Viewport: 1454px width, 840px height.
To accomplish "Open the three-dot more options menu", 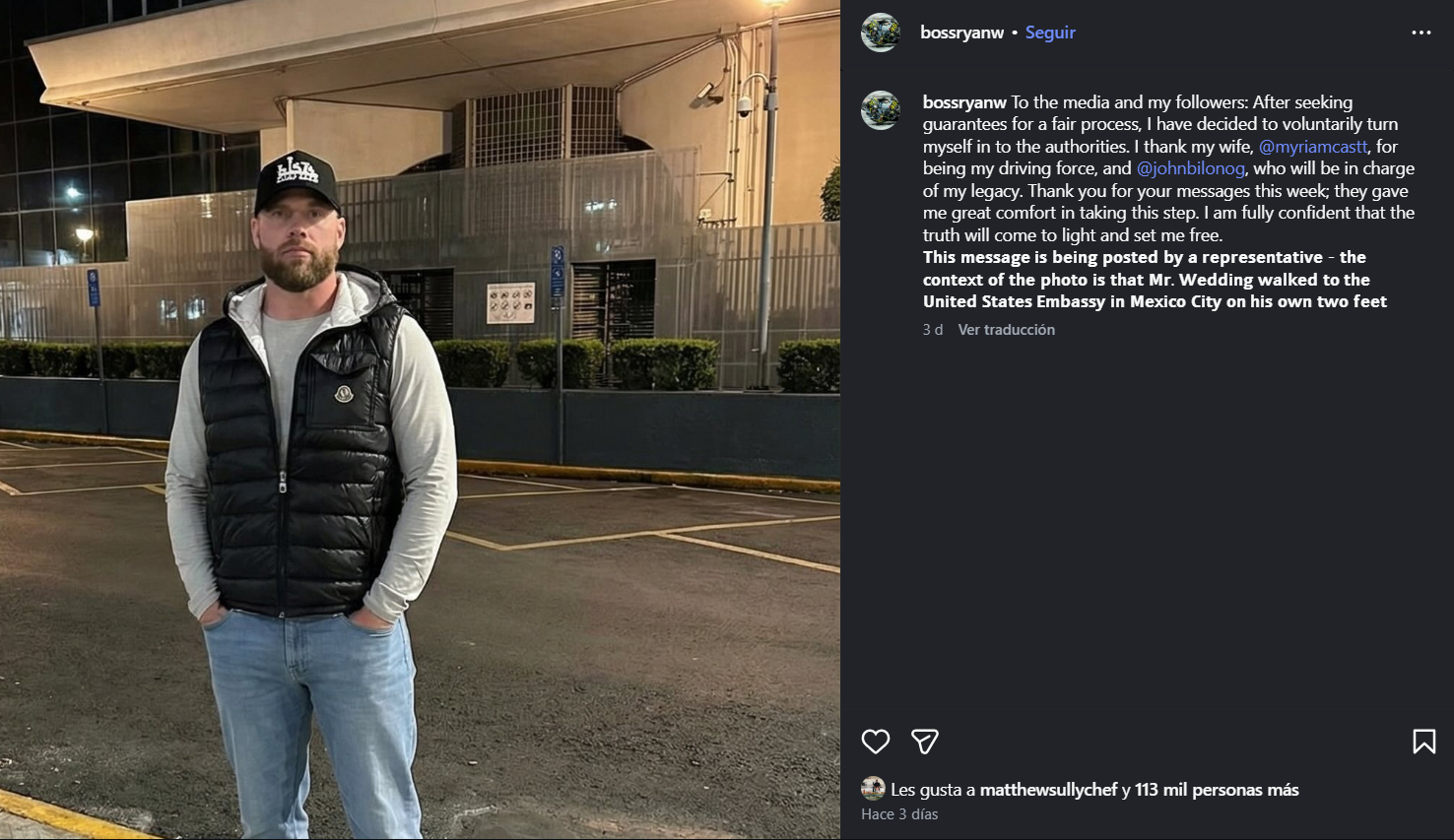I will pyautogui.click(x=1421, y=32).
